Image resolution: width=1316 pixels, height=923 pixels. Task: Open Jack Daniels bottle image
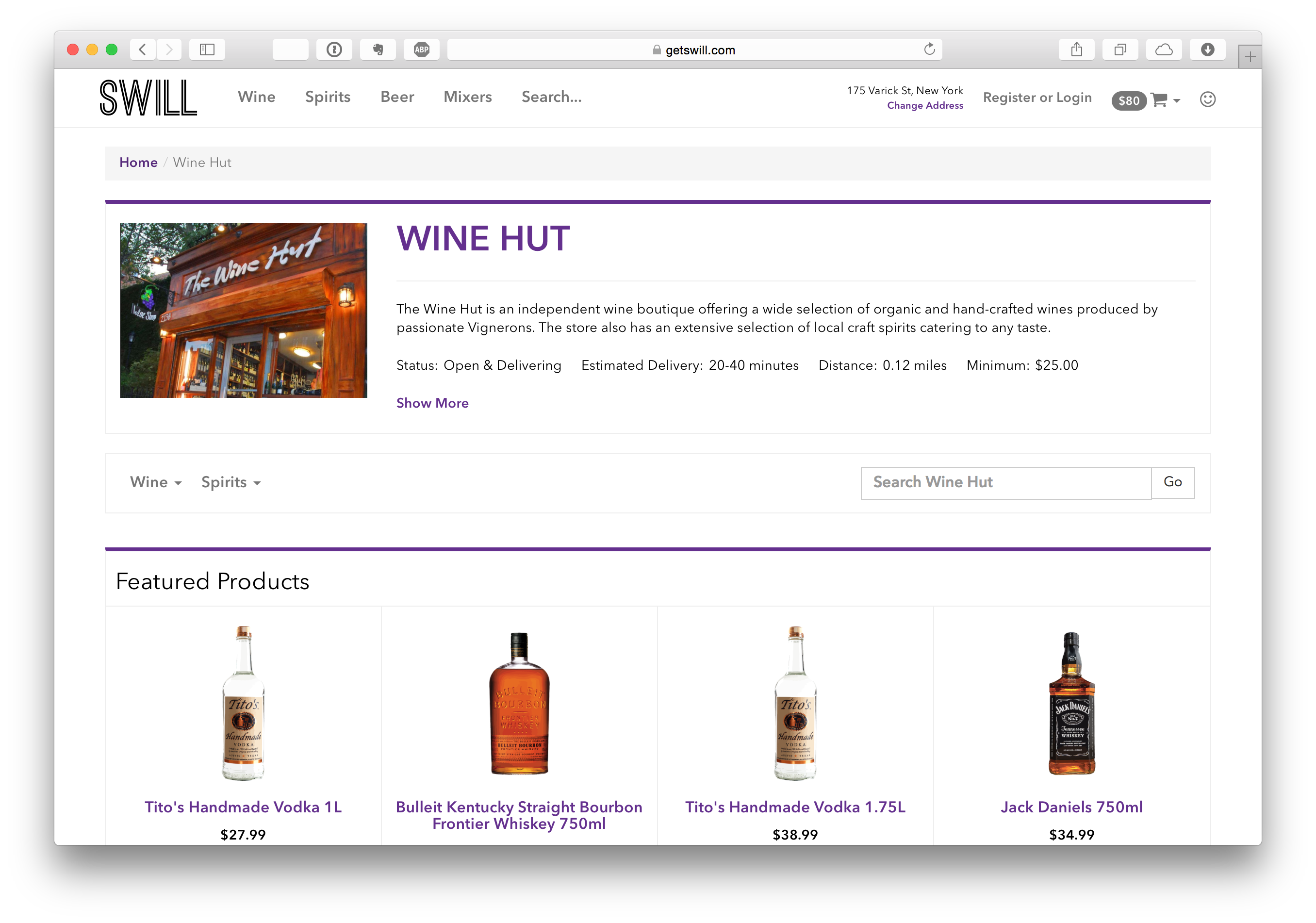click(1071, 704)
